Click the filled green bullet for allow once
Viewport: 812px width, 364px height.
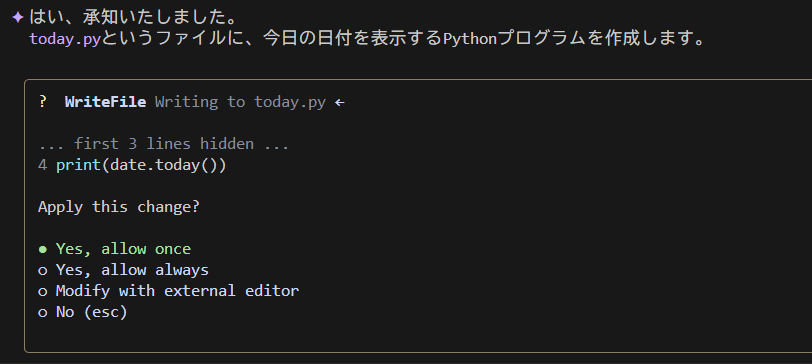coord(43,250)
